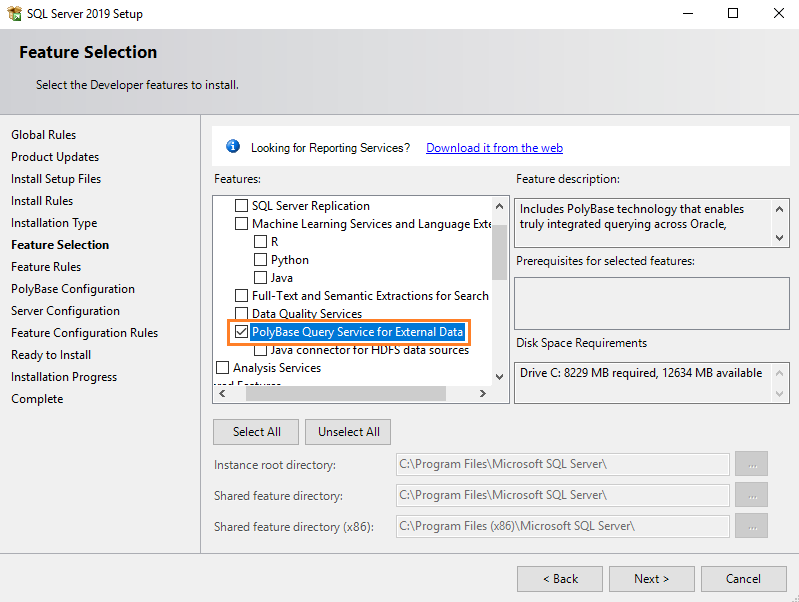Click the features list vertical scrollbar thumb

point(499,252)
